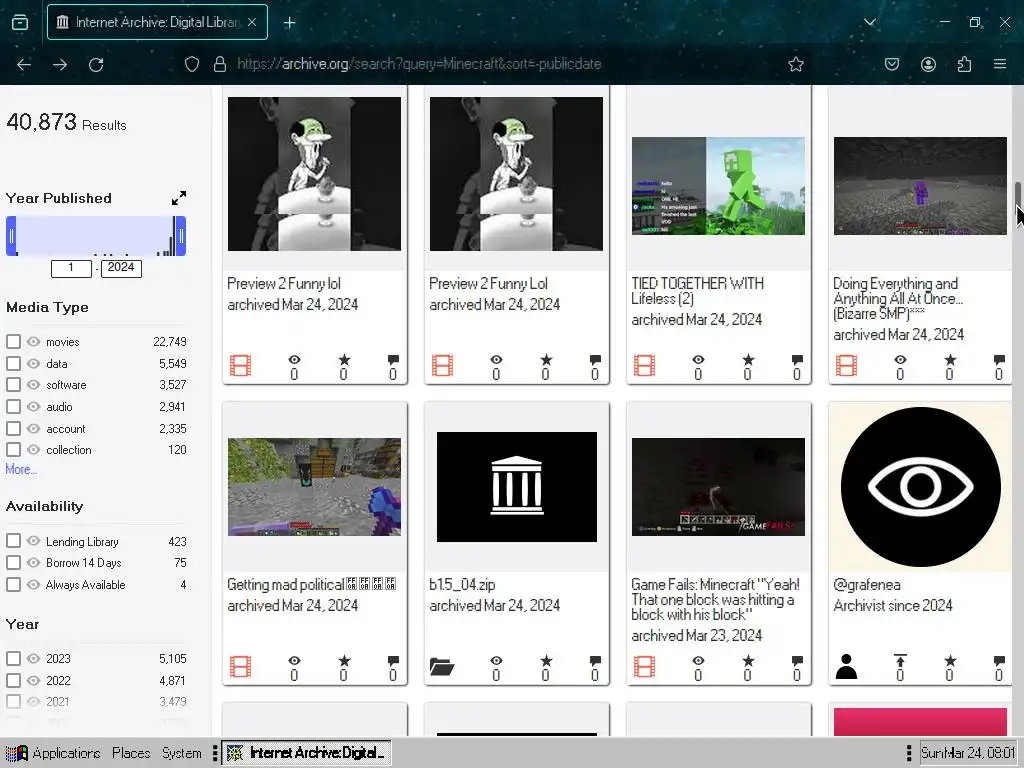The height and width of the screenshot is (768, 1024).
Task: Open the Pocket save icon
Action: (891, 64)
